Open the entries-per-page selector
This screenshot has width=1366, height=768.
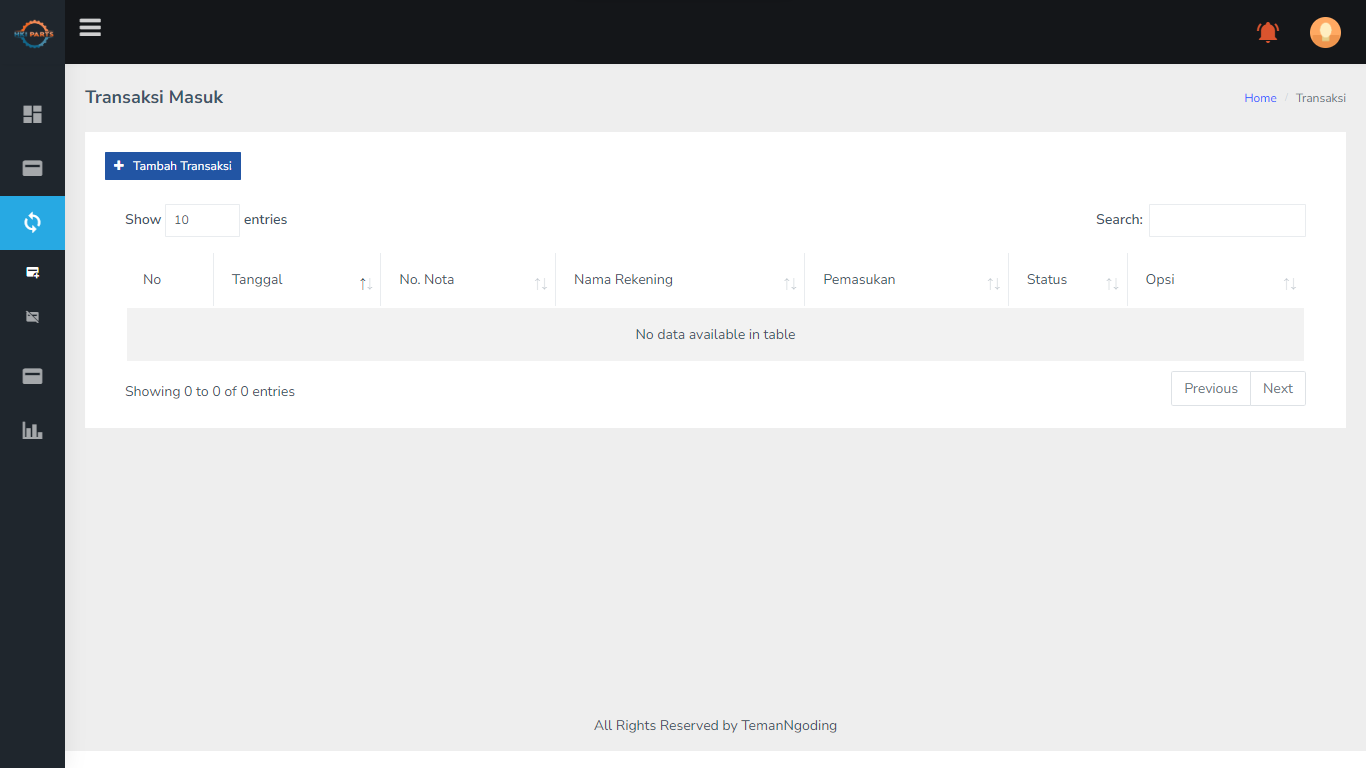[x=202, y=220]
